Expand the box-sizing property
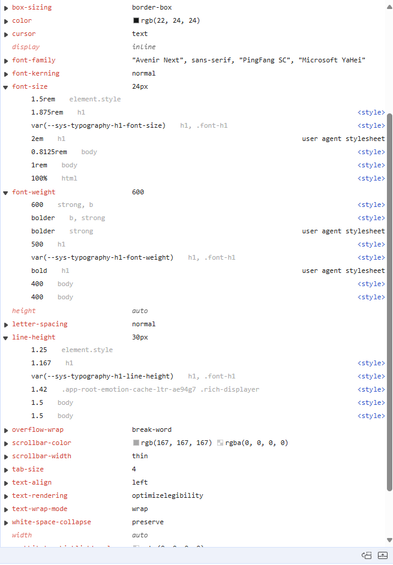The image size is (393, 565). 6,8
